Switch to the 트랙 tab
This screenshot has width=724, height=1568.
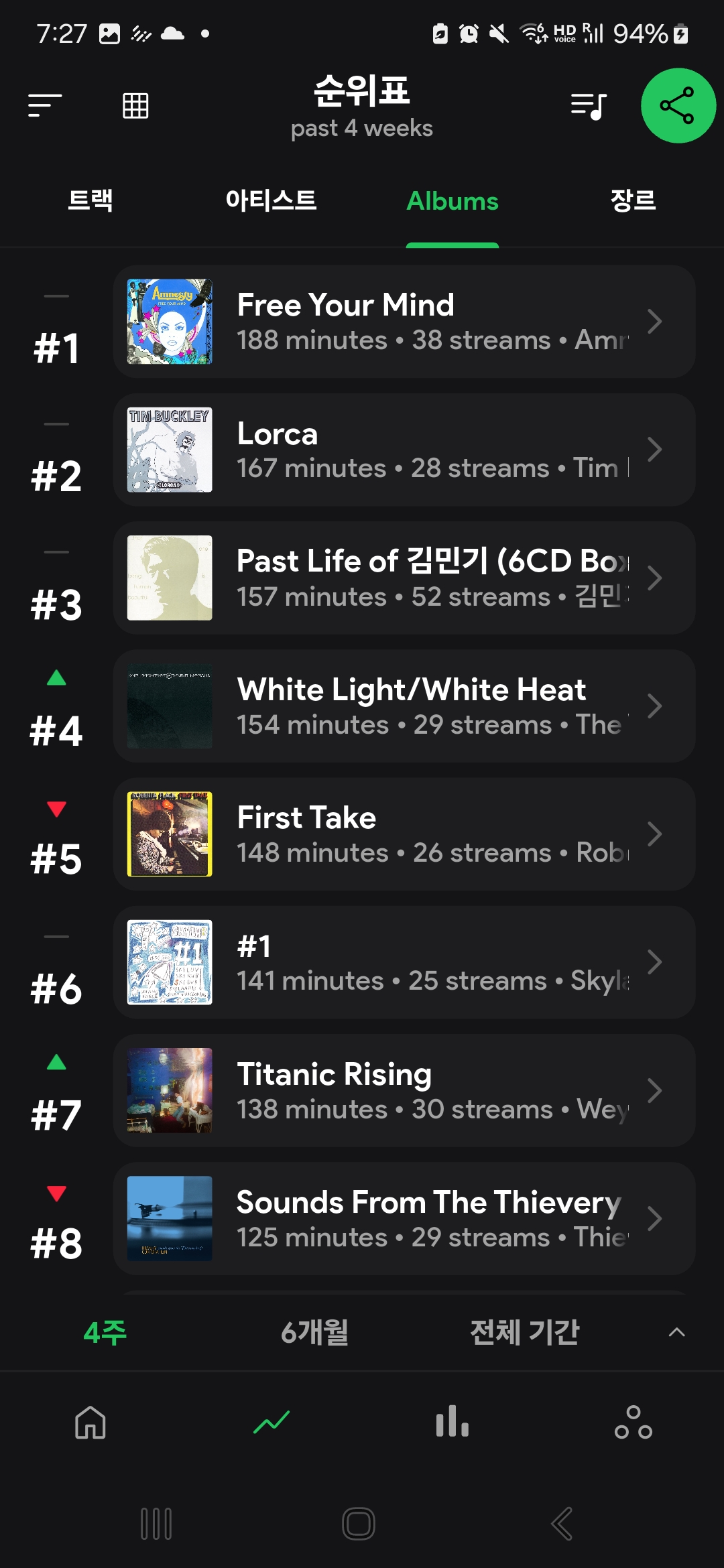tap(90, 200)
